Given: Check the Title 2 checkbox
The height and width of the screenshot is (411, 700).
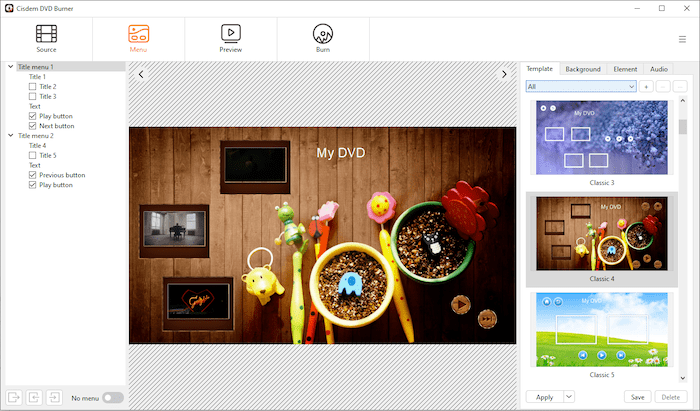Looking at the screenshot, I should click(x=33, y=87).
